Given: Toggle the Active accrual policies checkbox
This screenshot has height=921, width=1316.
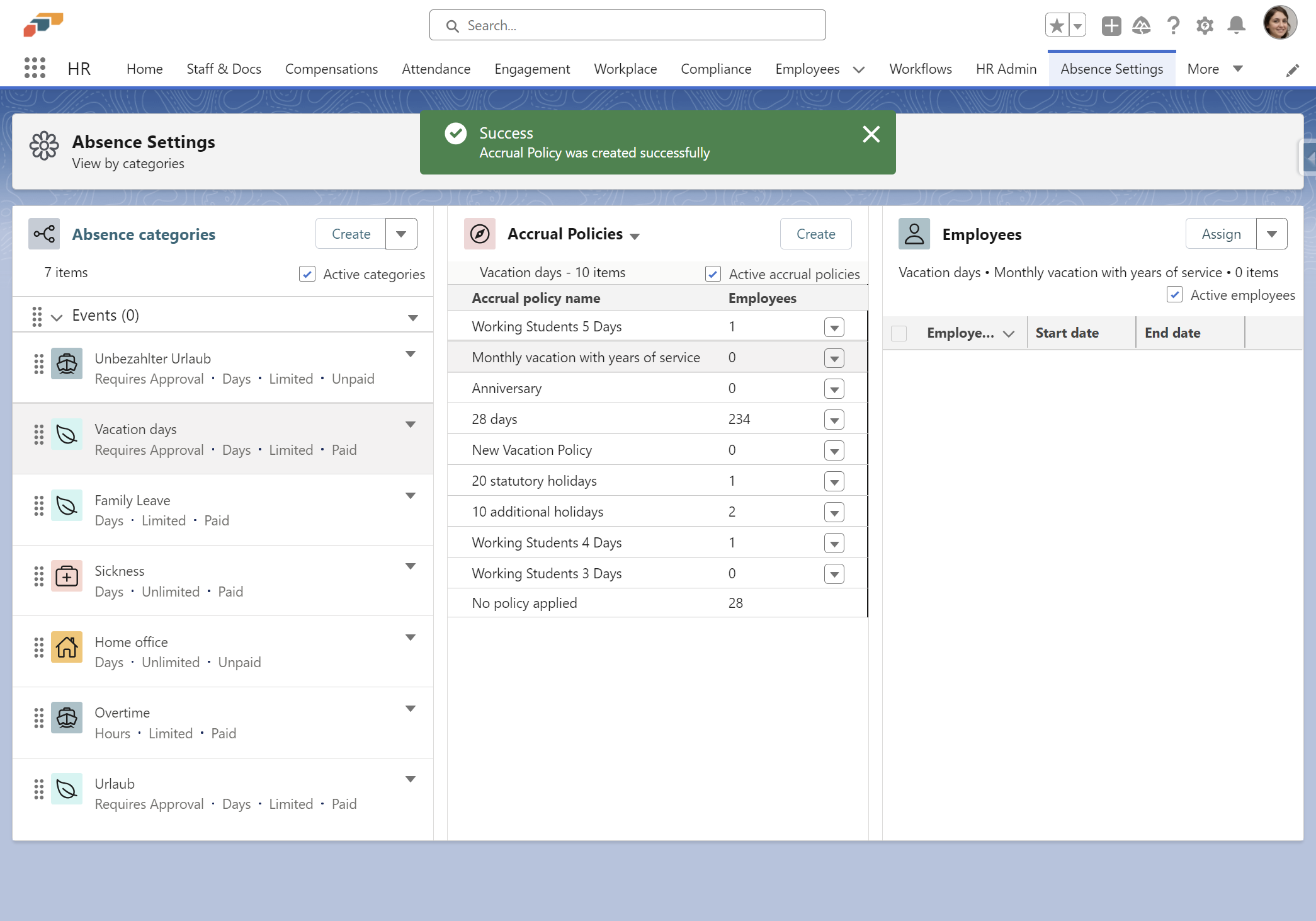Looking at the screenshot, I should (713, 274).
